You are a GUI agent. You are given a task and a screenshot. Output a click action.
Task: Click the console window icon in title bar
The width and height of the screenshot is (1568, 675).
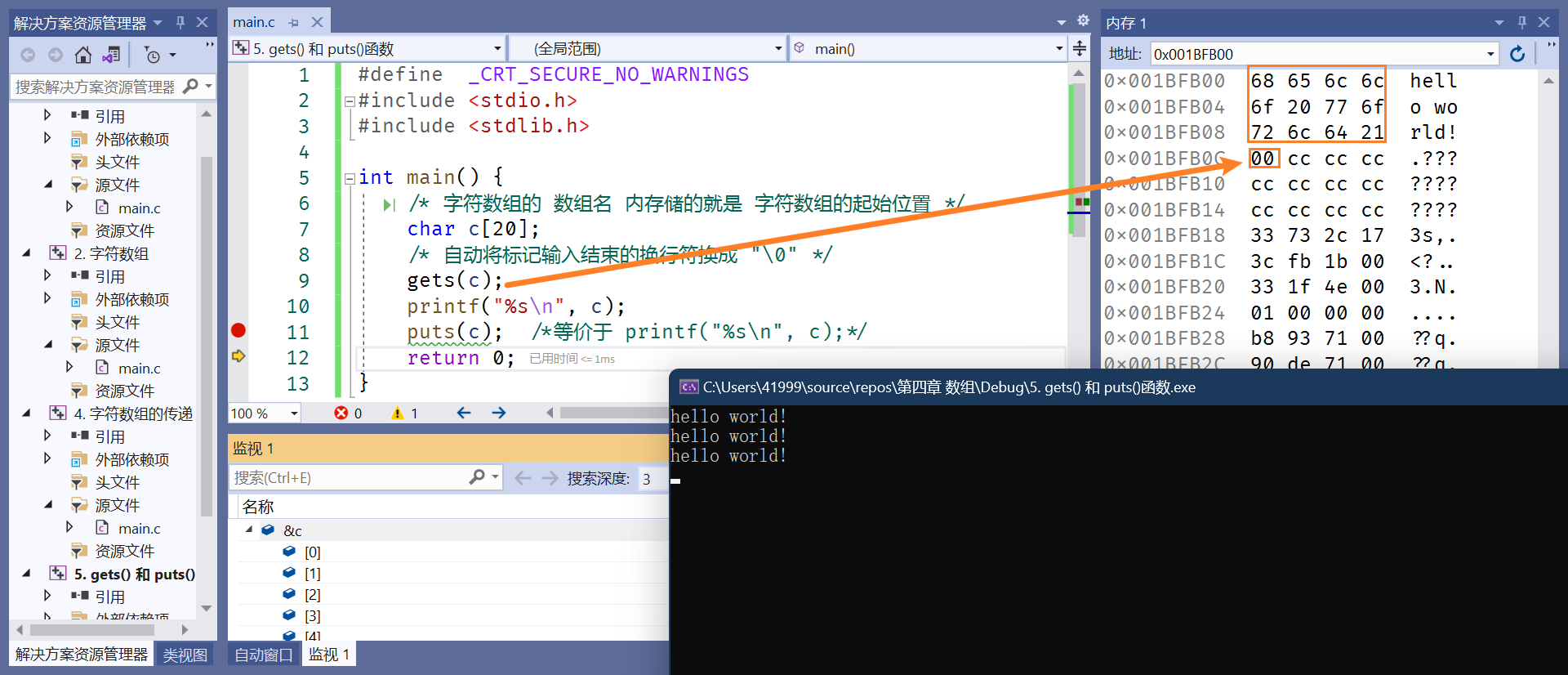(x=688, y=387)
